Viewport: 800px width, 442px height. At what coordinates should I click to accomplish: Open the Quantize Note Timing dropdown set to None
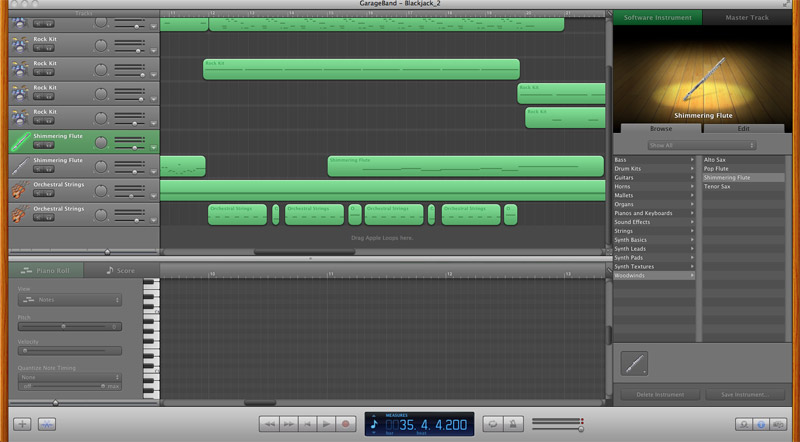point(69,377)
